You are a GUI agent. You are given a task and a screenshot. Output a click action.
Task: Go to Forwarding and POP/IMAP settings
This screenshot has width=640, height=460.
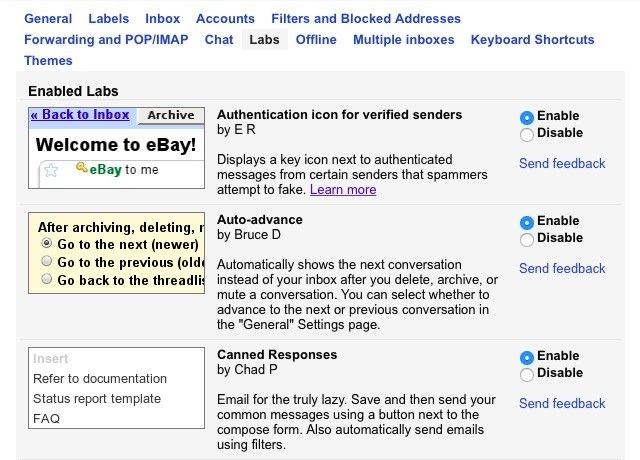(x=108, y=40)
